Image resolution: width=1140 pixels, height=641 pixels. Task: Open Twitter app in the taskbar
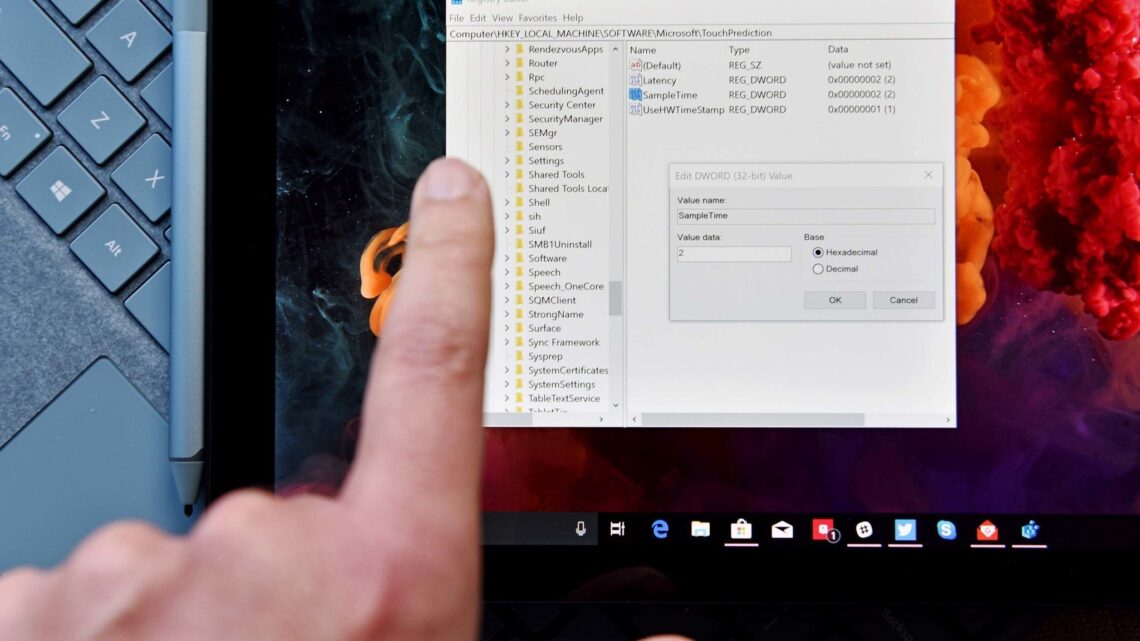905,530
